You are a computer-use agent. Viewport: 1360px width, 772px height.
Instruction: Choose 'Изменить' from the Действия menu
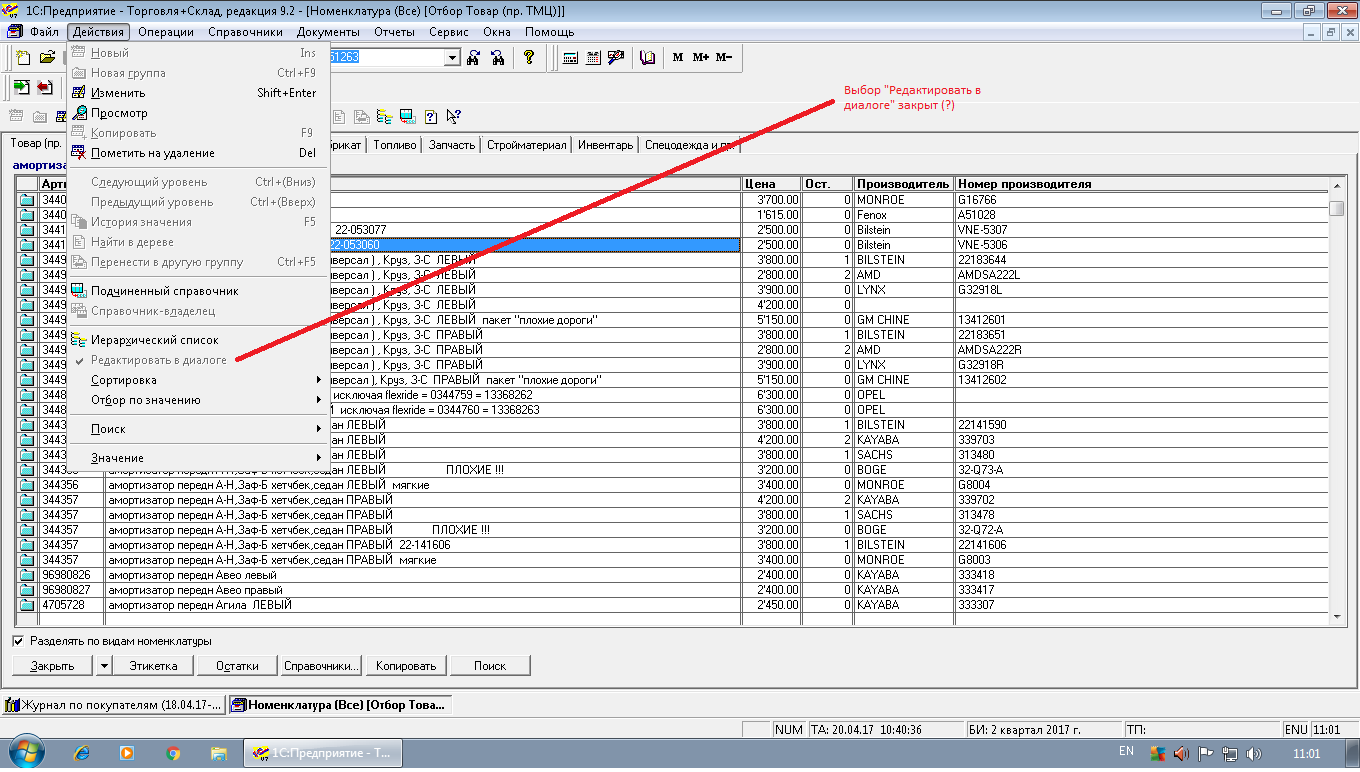pos(118,93)
